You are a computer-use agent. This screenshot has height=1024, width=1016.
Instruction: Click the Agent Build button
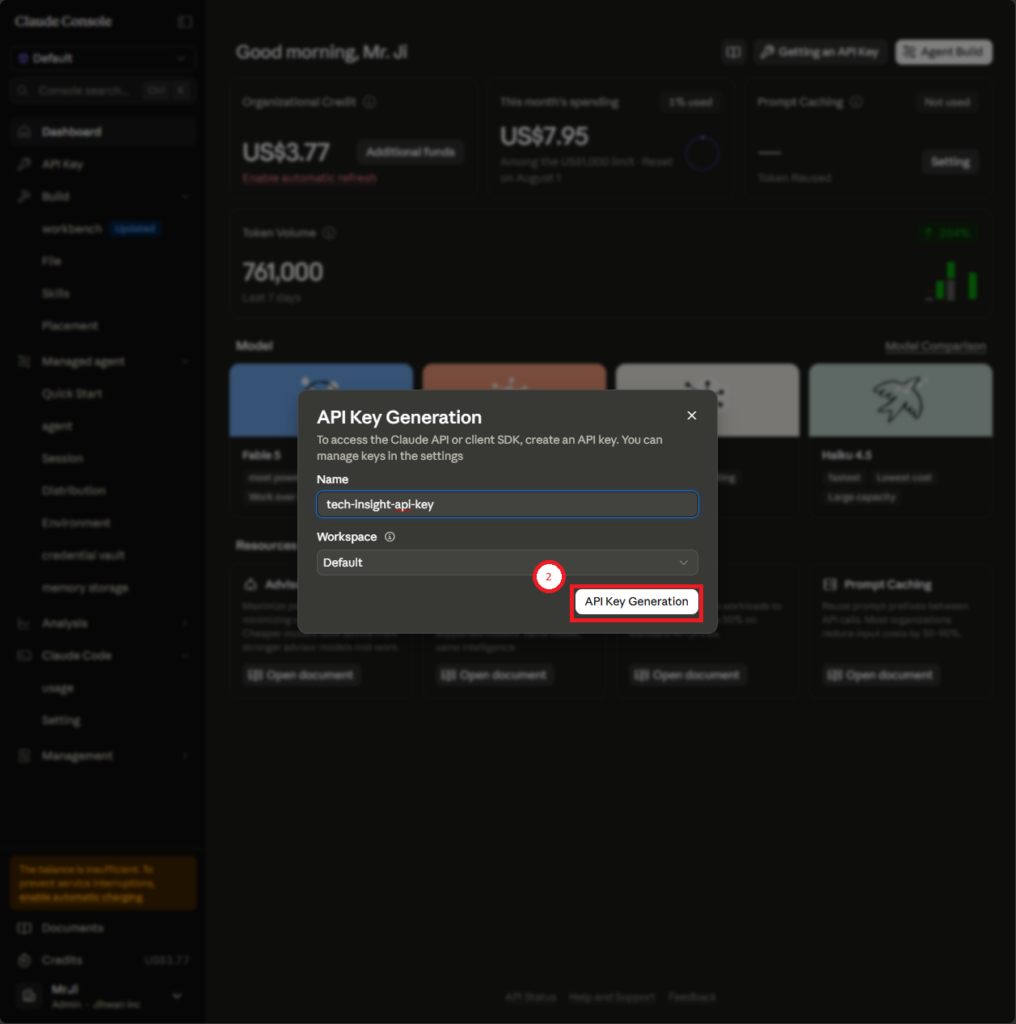[944, 52]
